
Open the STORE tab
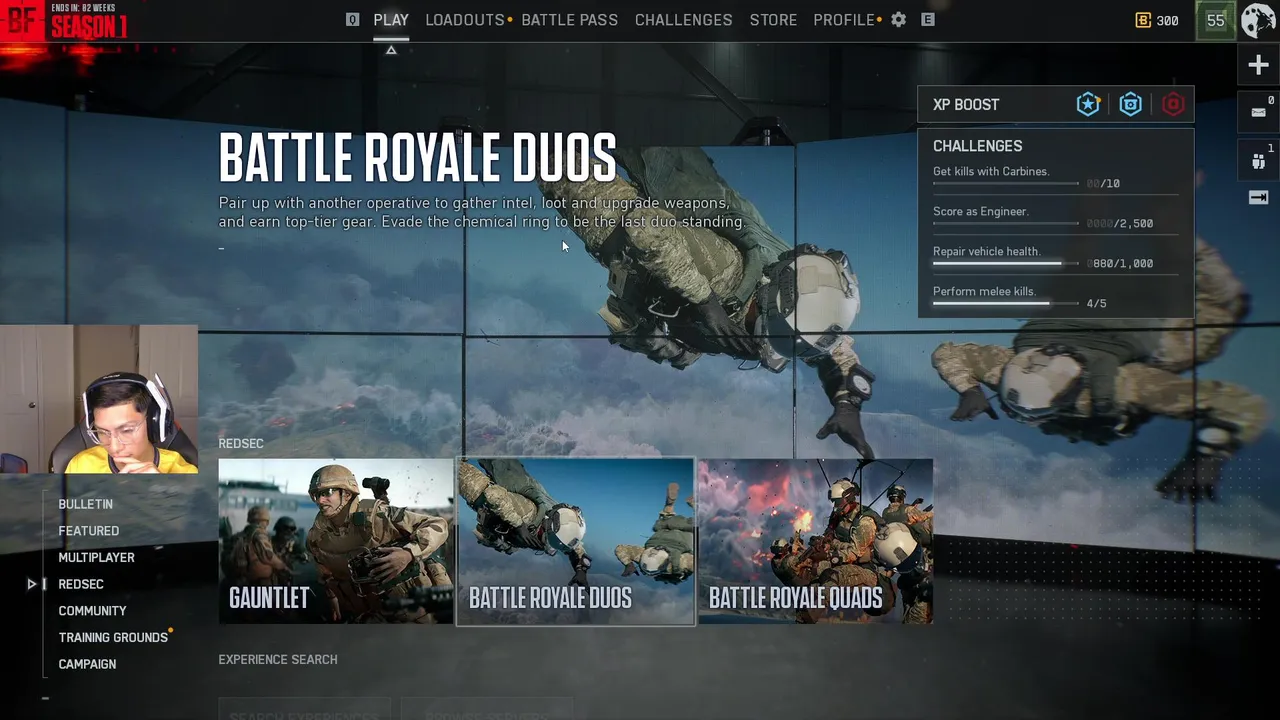click(773, 20)
